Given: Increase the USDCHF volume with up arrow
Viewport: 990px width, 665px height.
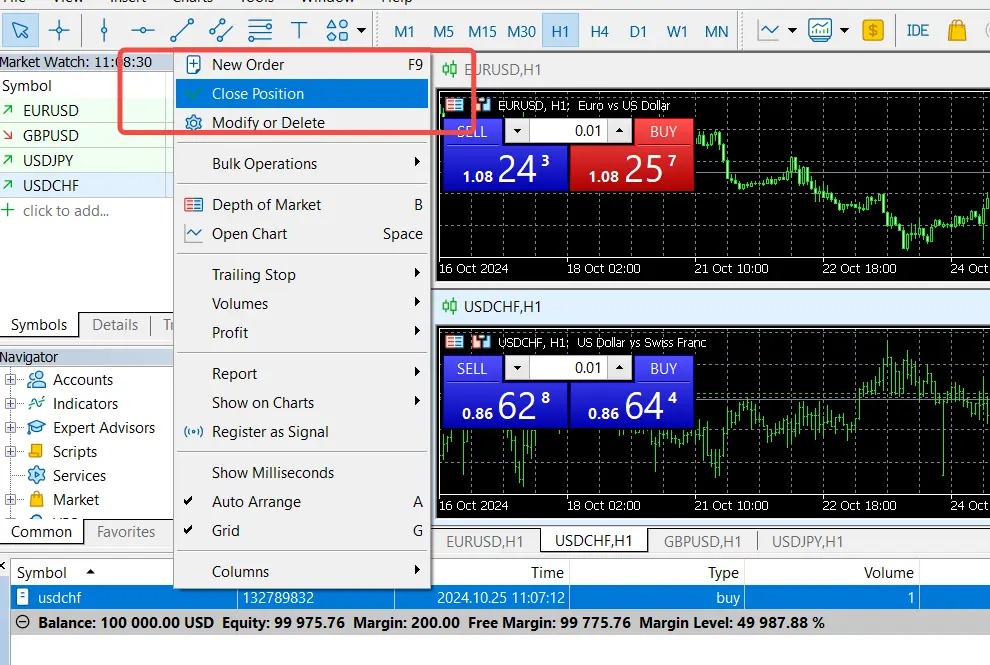Looking at the screenshot, I should tap(621, 368).
